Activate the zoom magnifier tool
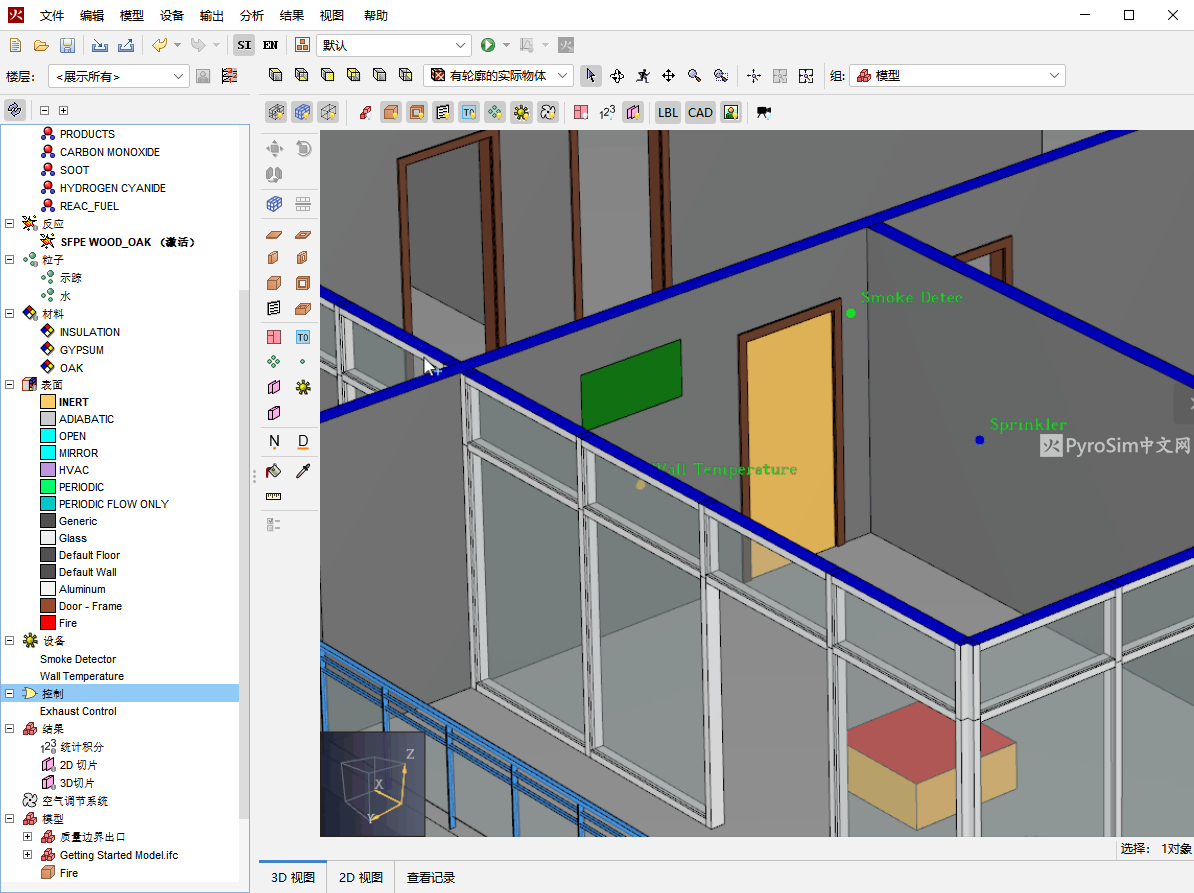1194x893 pixels. click(694, 75)
